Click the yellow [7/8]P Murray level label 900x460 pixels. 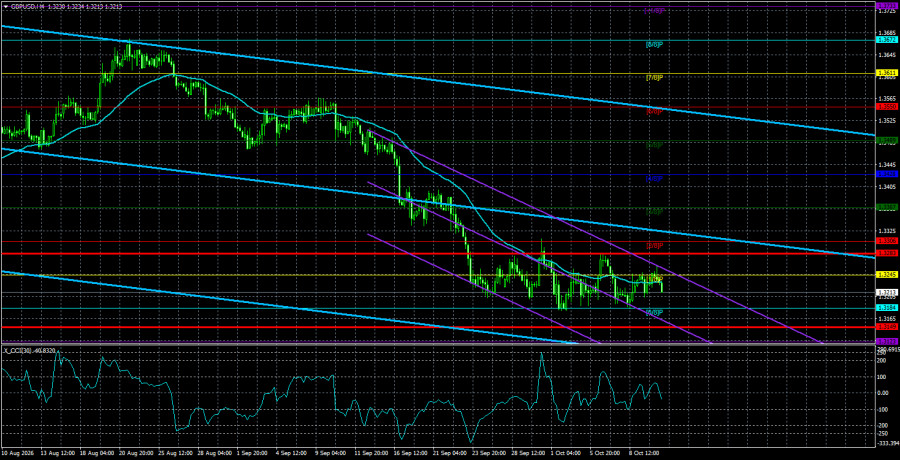pos(655,77)
